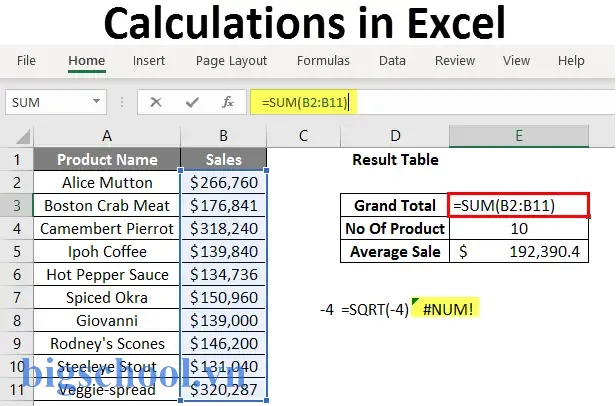Select row 7 header
Image resolution: width=616 pixels, height=406 pixels.
pos(16,297)
